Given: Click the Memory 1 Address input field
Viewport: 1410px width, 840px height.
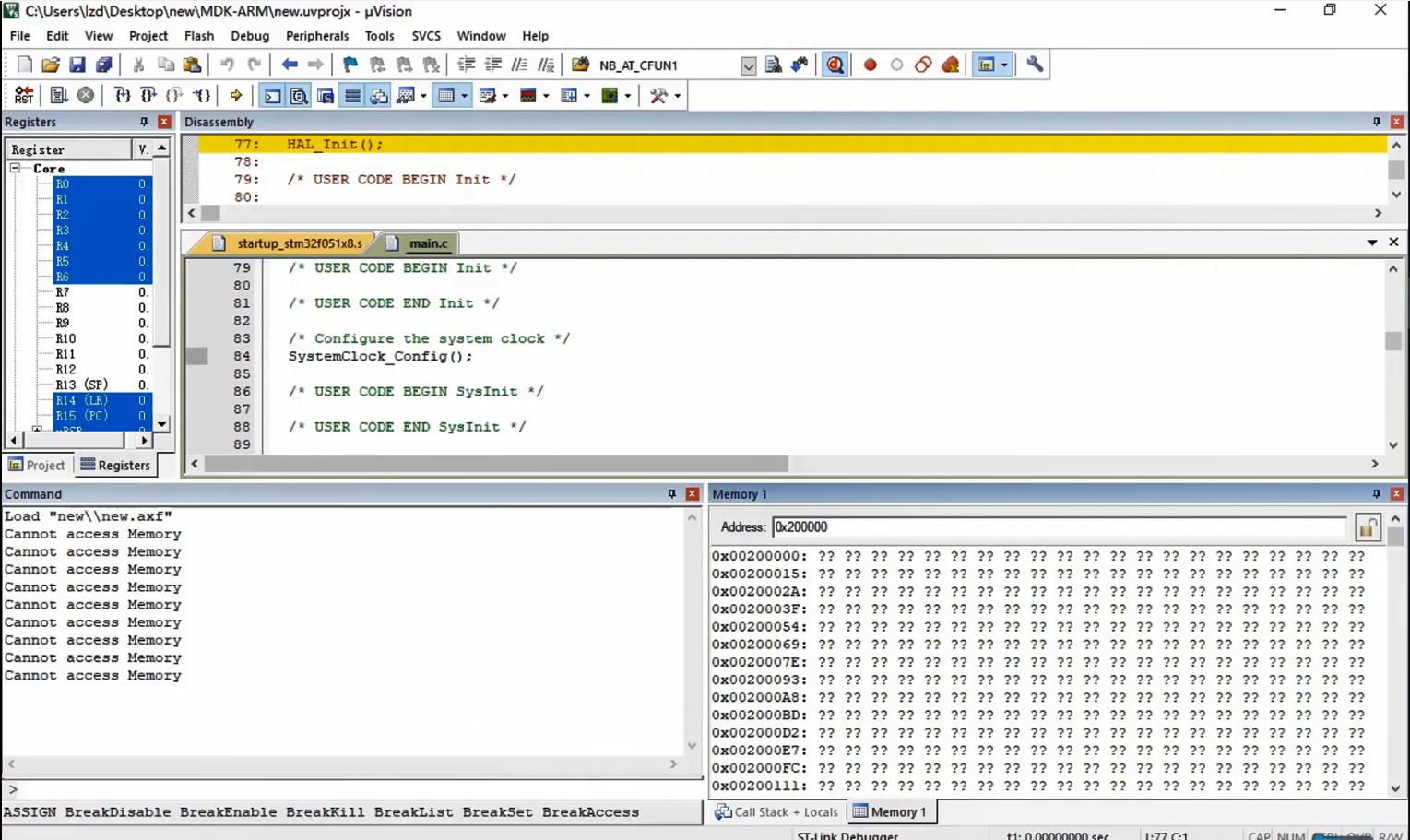Looking at the screenshot, I should coord(1058,527).
